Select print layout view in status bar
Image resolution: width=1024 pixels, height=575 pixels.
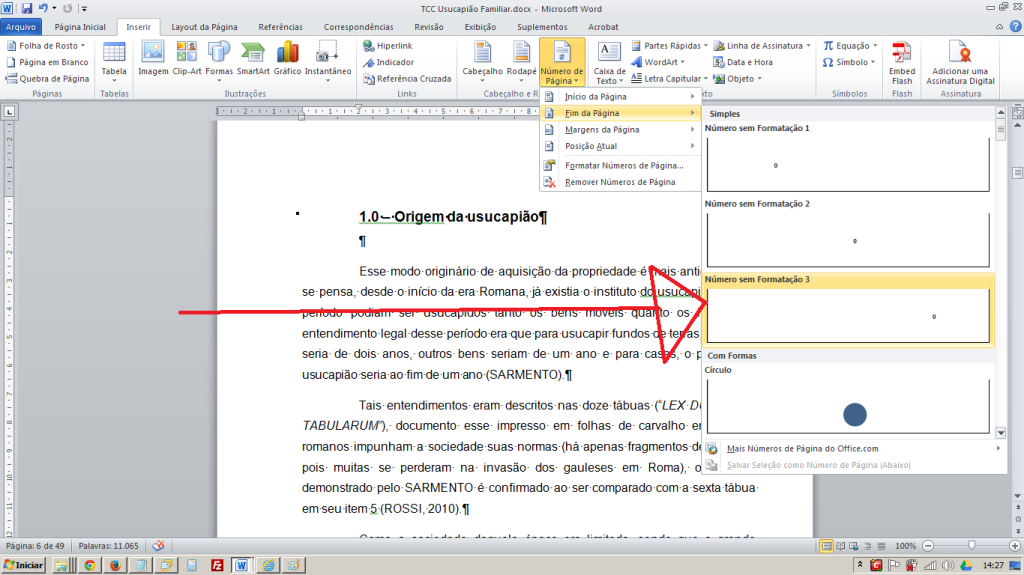pos(826,546)
